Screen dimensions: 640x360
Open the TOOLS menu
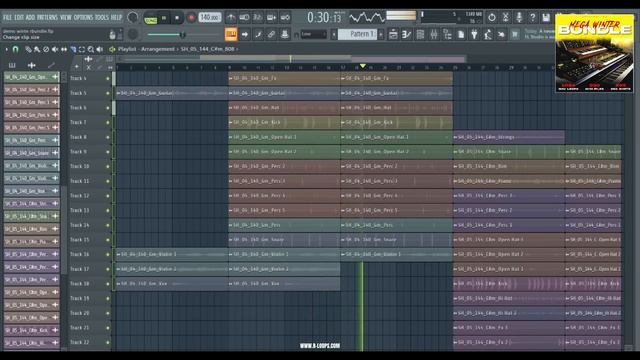[102, 18]
